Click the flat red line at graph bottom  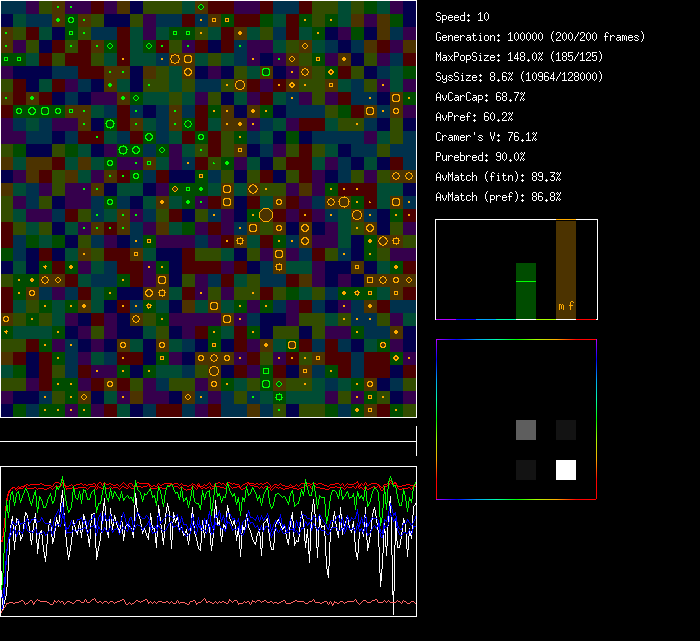point(200,602)
